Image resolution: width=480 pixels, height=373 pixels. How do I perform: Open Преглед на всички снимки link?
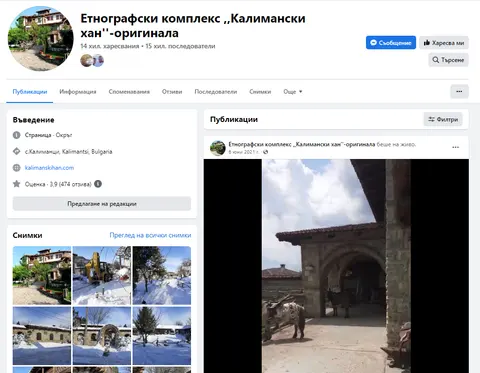tap(150, 235)
